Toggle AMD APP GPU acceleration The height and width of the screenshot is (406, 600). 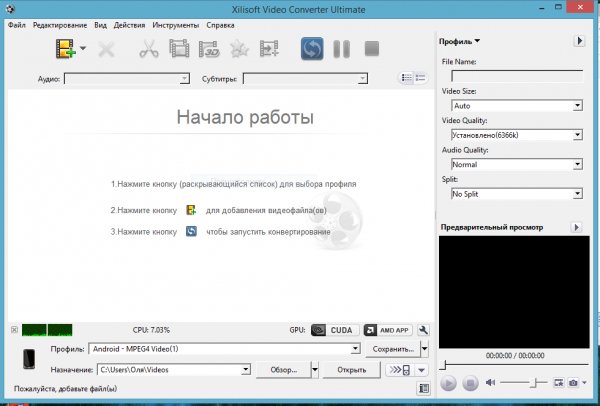388,330
